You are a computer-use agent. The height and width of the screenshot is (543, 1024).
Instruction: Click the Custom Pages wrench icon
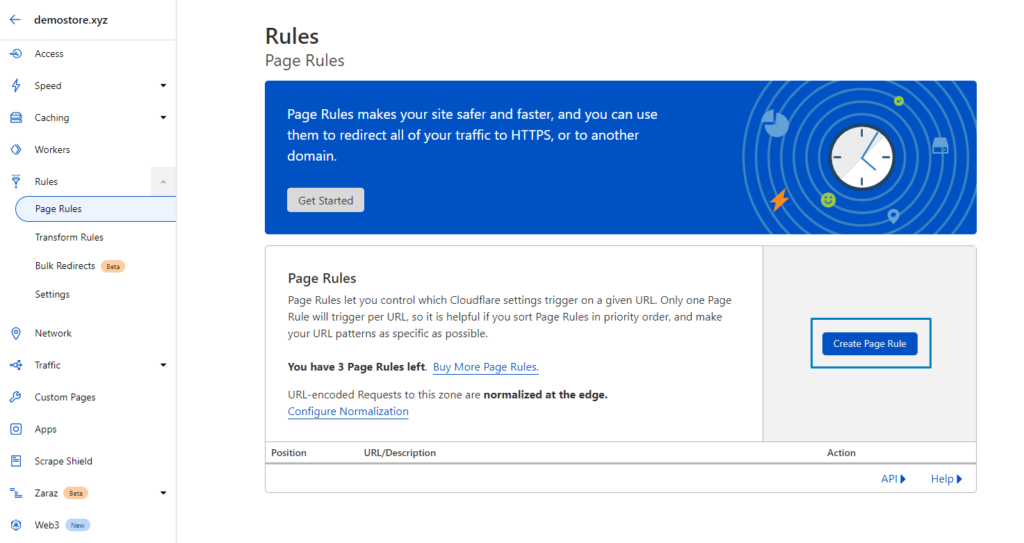16,397
